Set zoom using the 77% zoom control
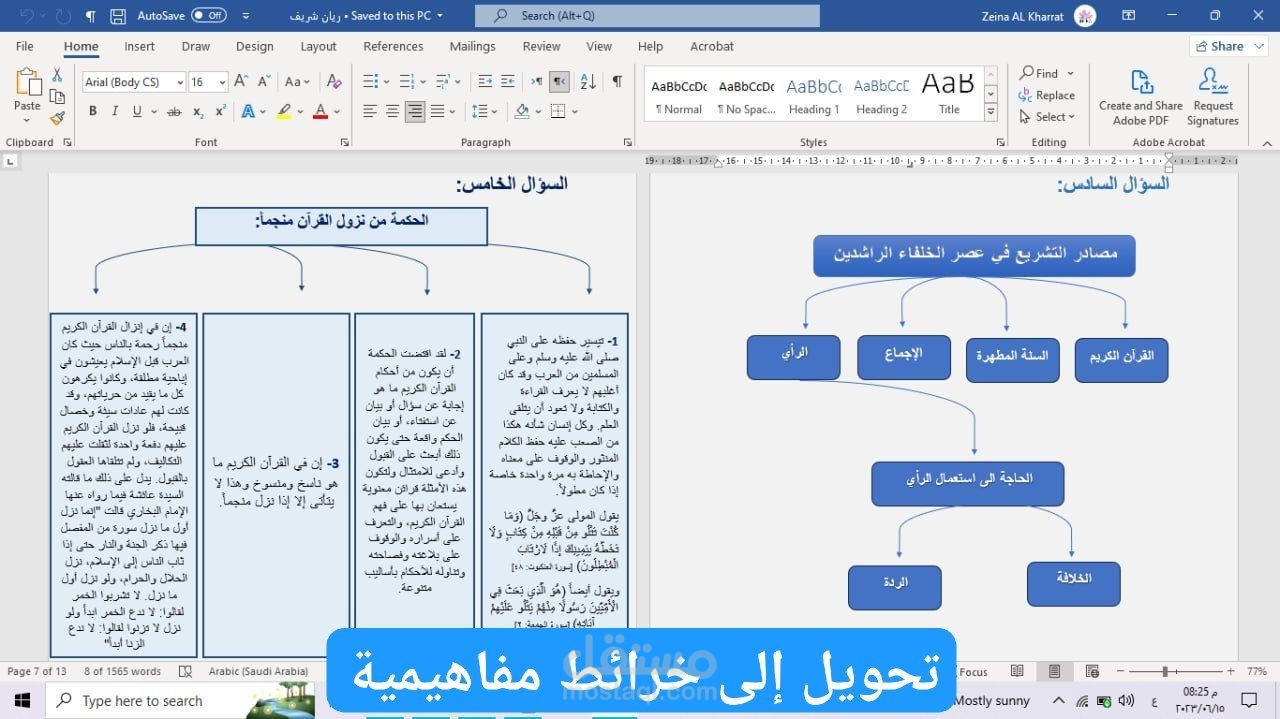The height and width of the screenshot is (719, 1280). point(1256,671)
